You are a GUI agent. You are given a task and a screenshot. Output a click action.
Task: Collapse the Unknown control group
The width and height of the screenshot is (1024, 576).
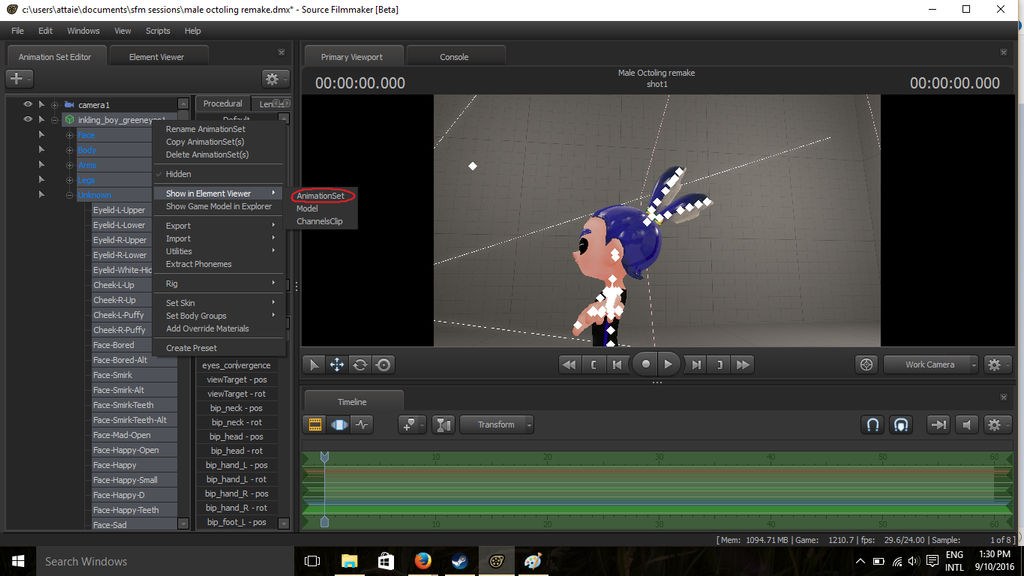coord(69,195)
